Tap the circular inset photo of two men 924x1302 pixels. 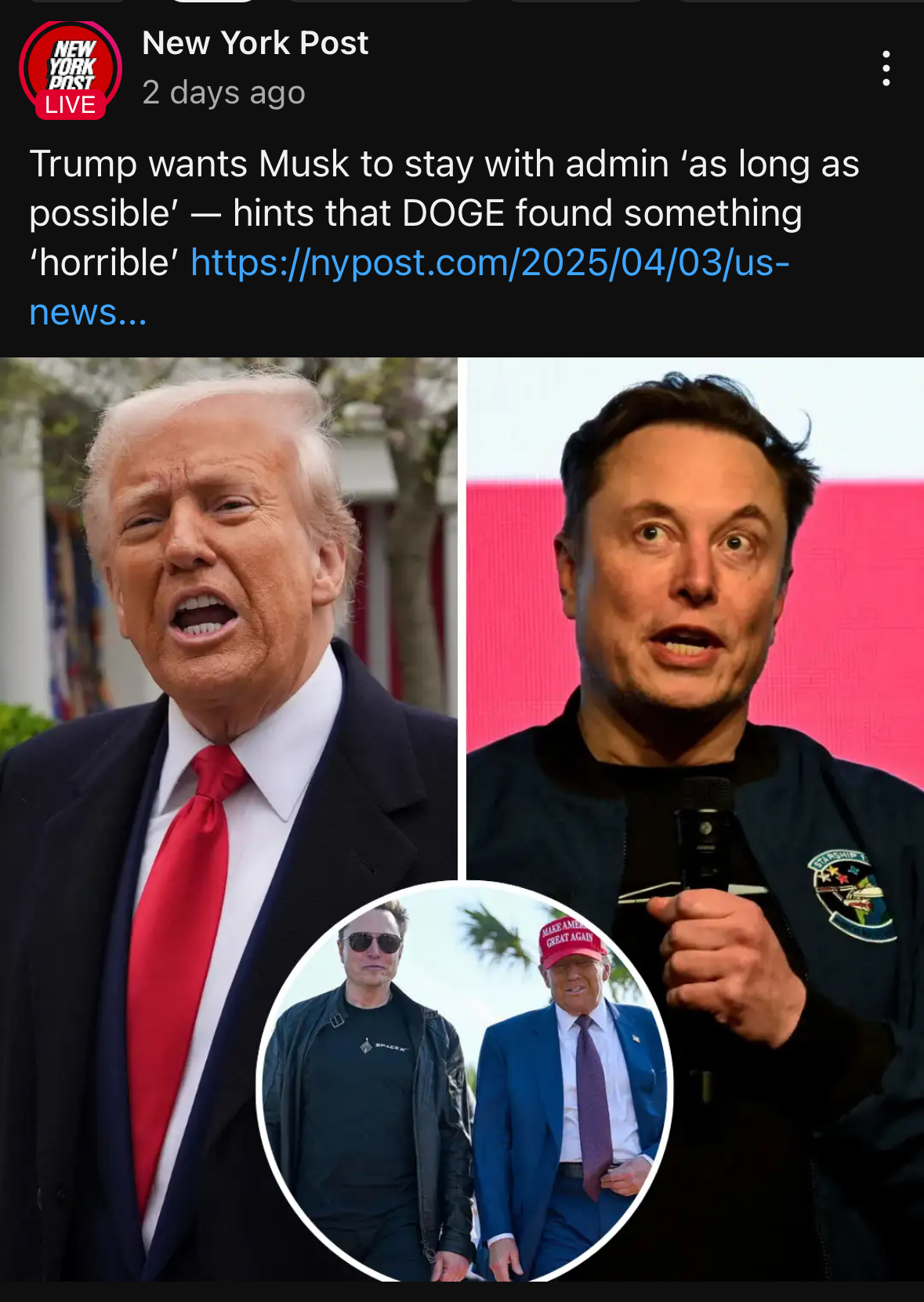pos(465,1082)
